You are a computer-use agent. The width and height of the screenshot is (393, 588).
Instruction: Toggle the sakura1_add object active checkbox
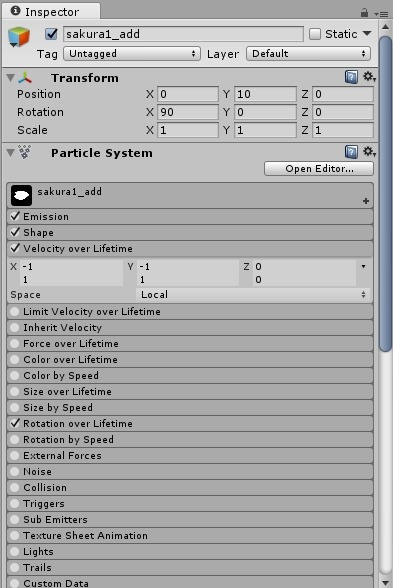click(51, 34)
